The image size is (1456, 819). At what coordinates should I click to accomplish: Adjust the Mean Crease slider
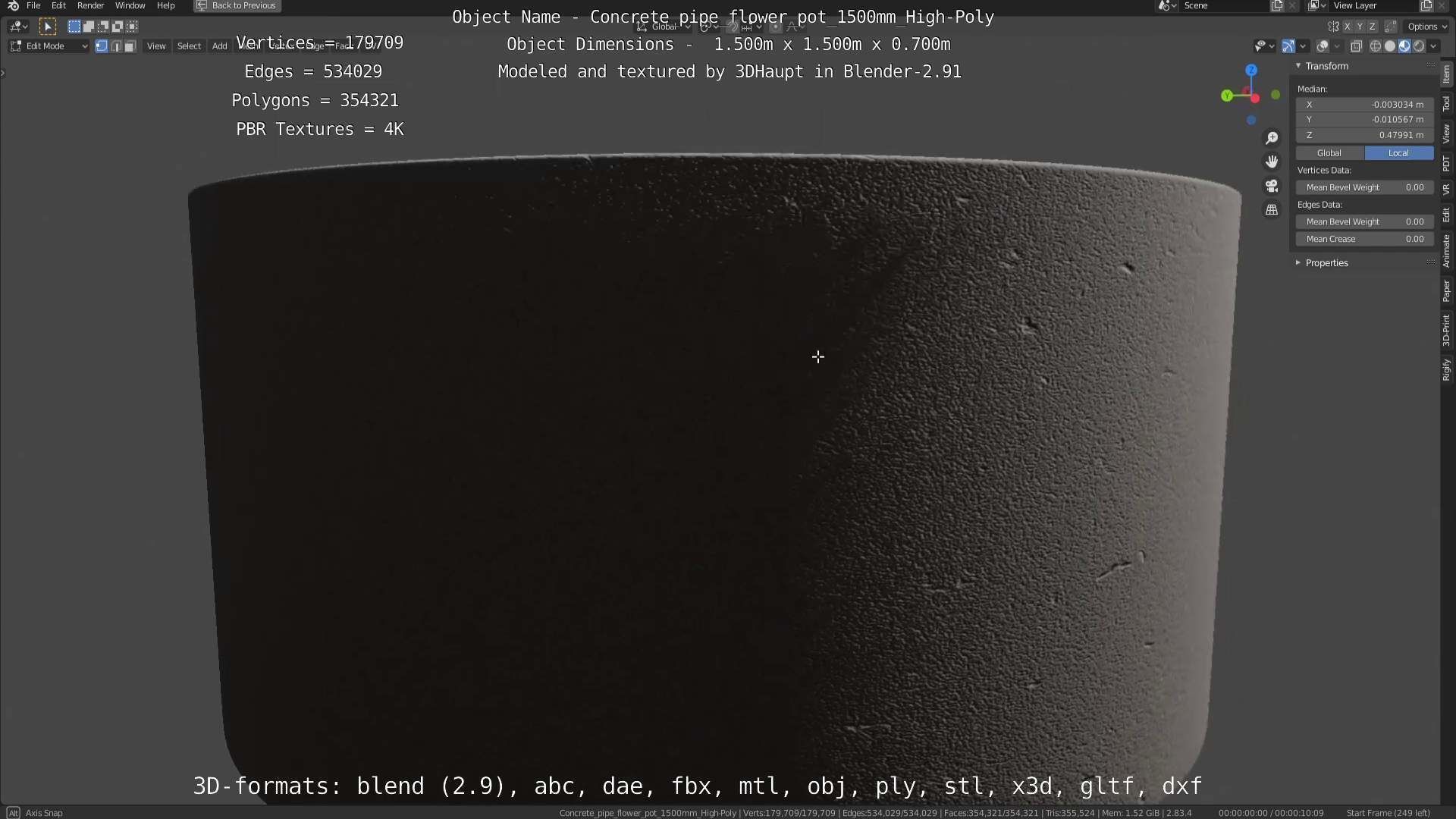1364,239
